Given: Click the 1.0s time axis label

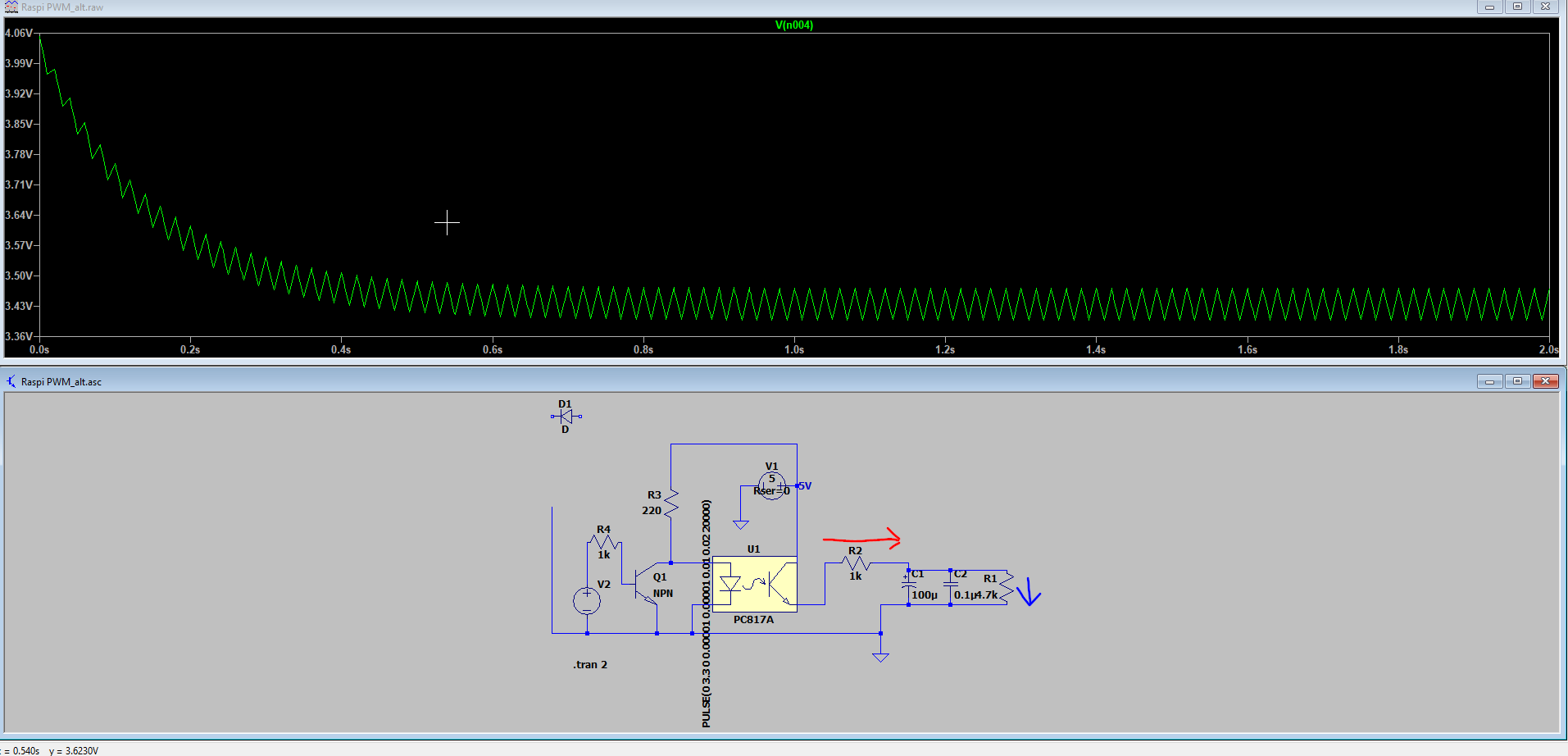Looking at the screenshot, I should [x=793, y=350].
